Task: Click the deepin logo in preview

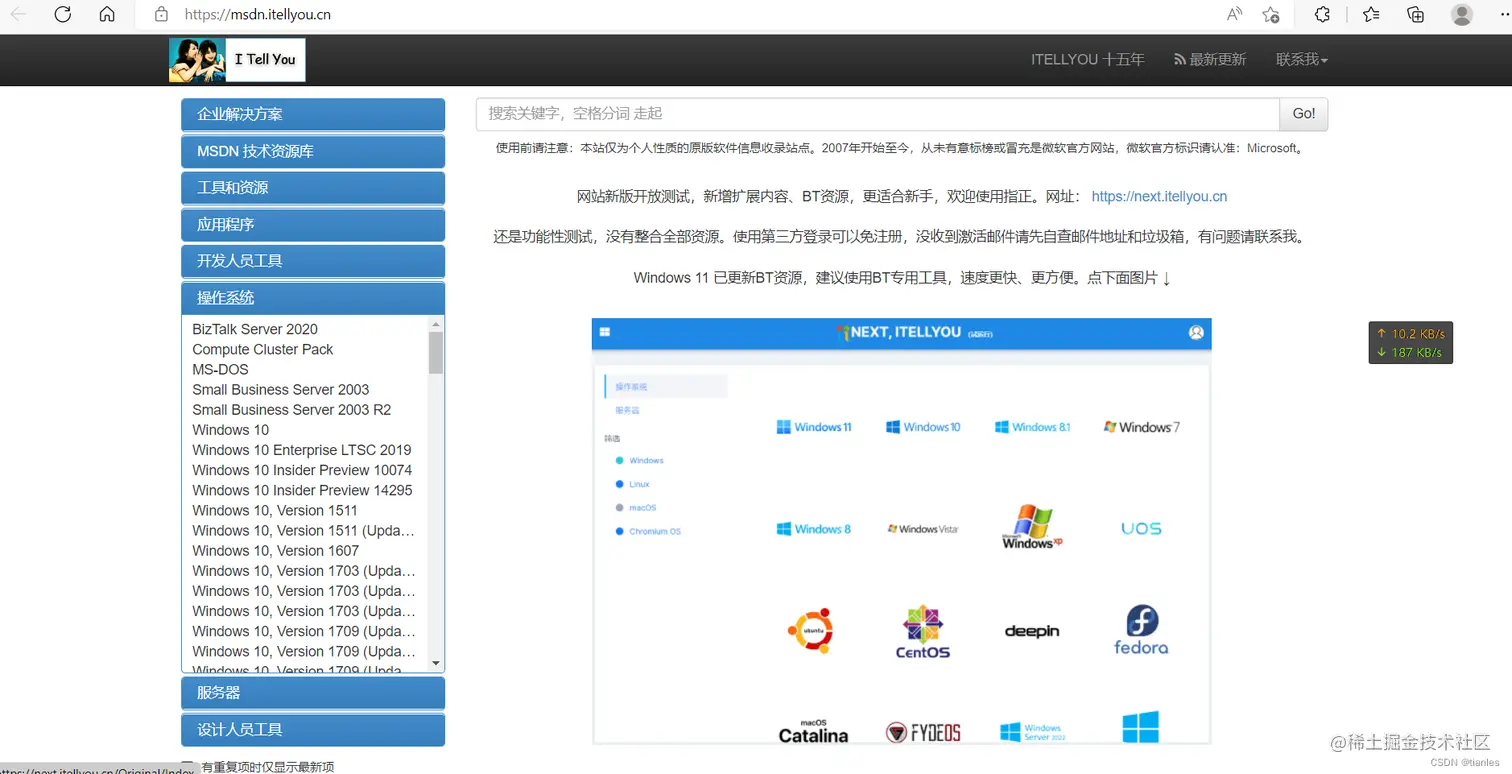Action: (x=1032, y=631)
